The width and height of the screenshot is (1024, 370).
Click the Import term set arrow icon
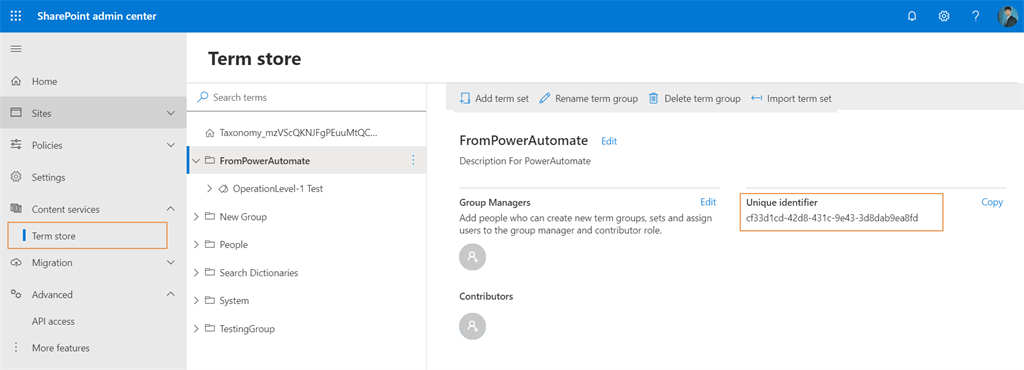pyautogui.click(x=756, y=99)
